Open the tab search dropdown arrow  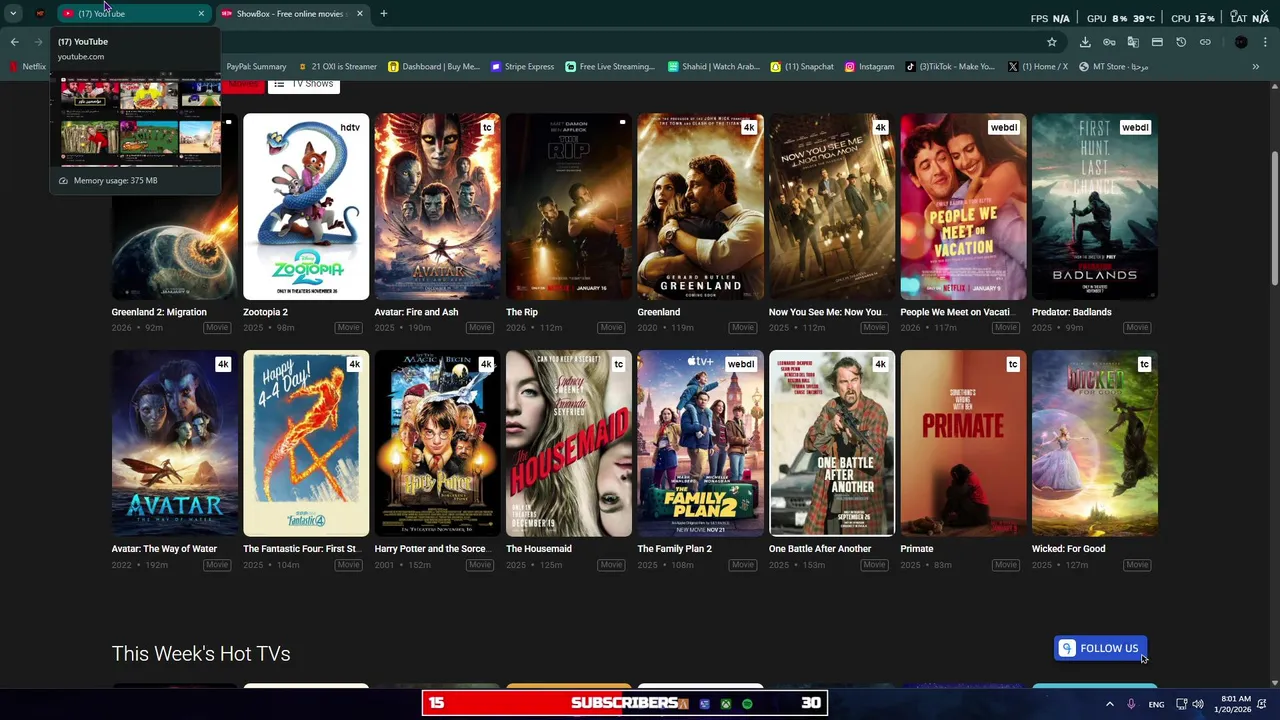tap(13, 14)
